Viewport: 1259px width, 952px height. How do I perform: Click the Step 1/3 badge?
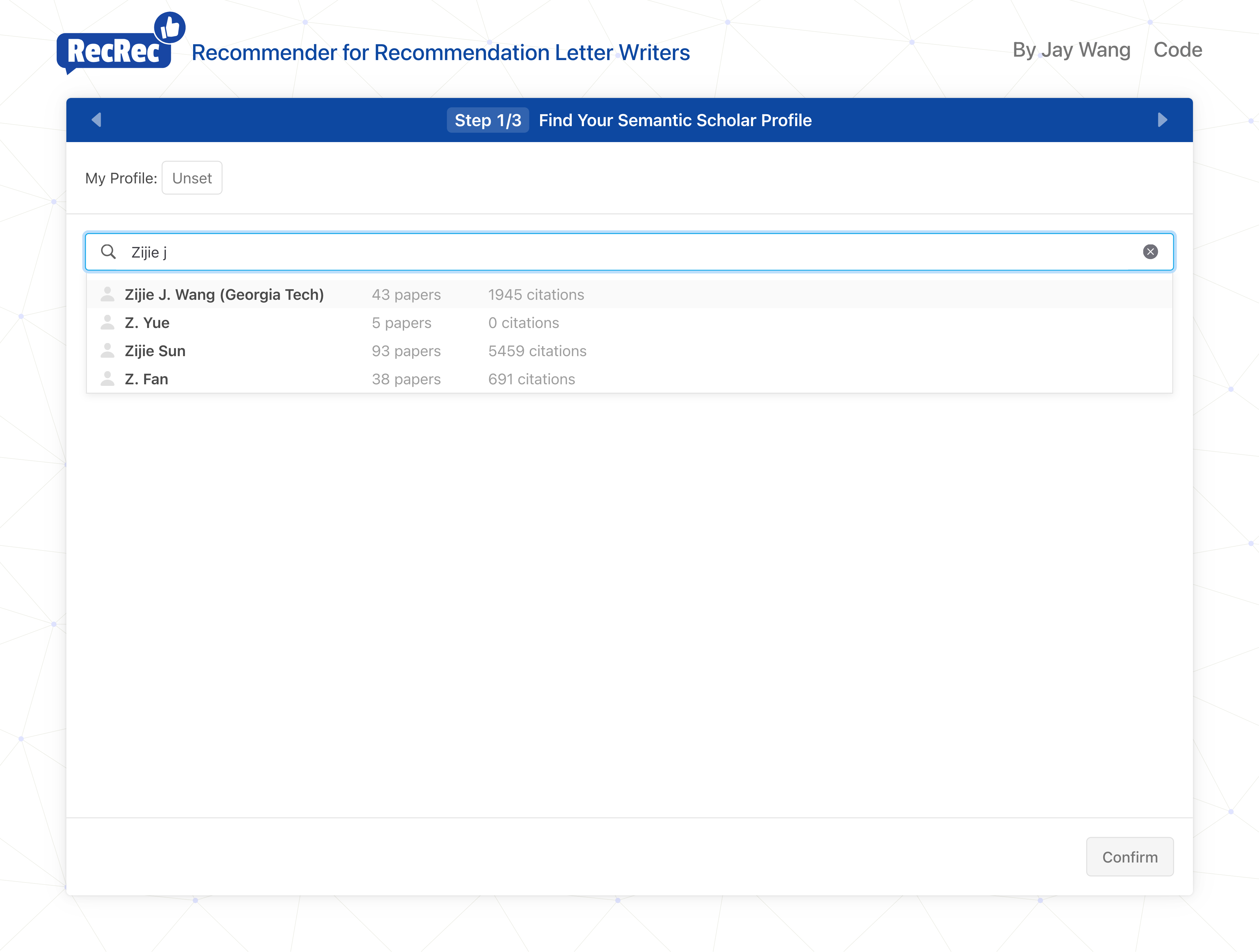point(488,120)
